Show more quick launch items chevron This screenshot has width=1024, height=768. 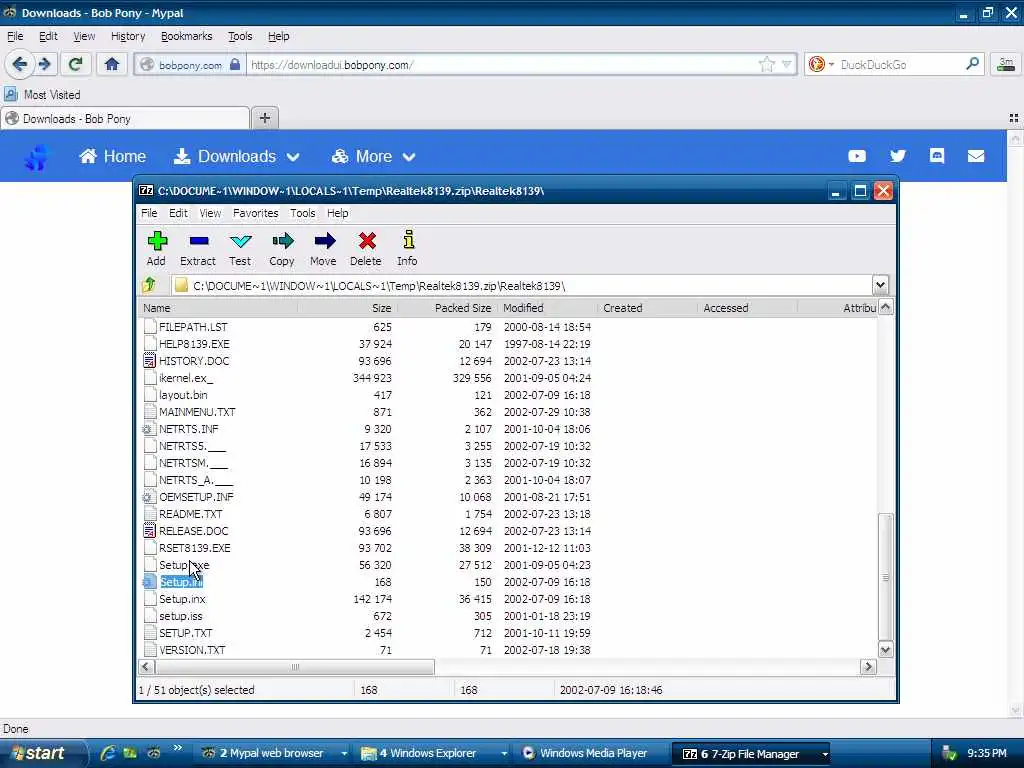(177, 748)
